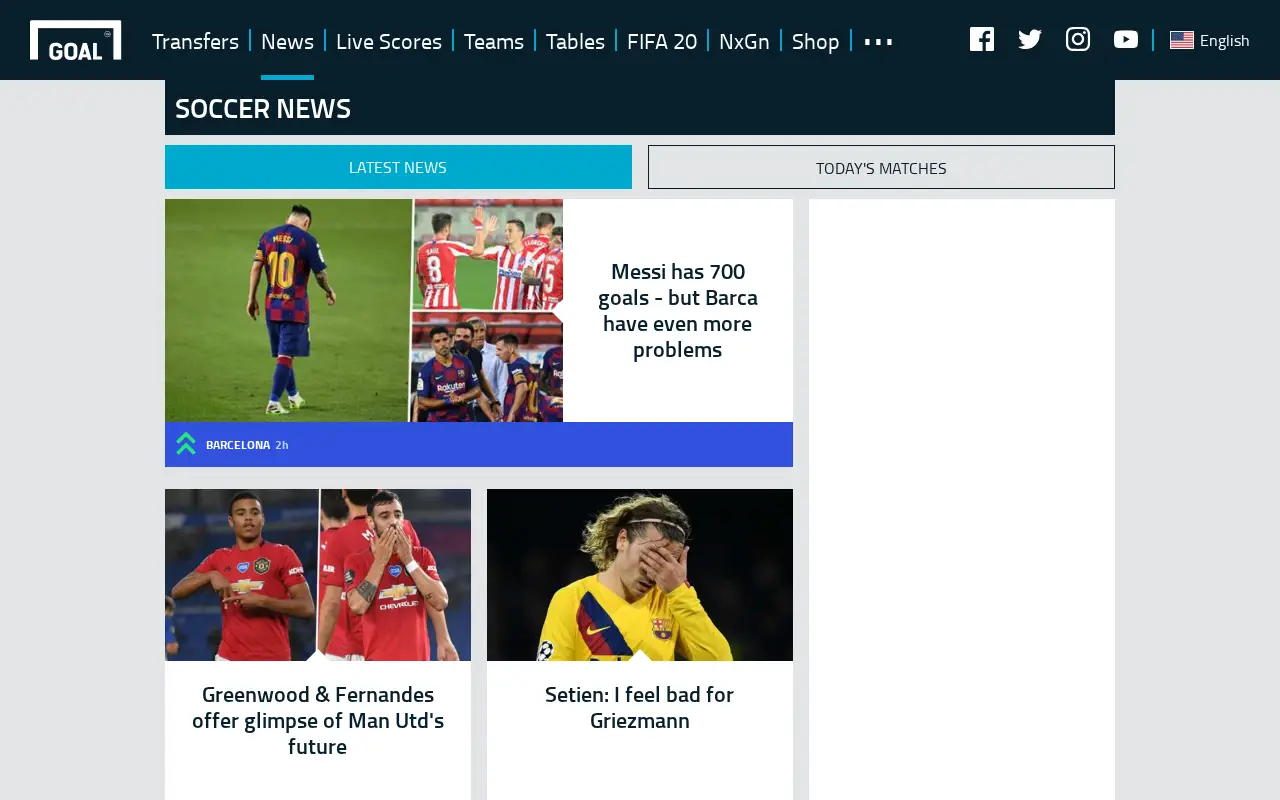Click the BARCELONA category tag

(x=238, y=444)
